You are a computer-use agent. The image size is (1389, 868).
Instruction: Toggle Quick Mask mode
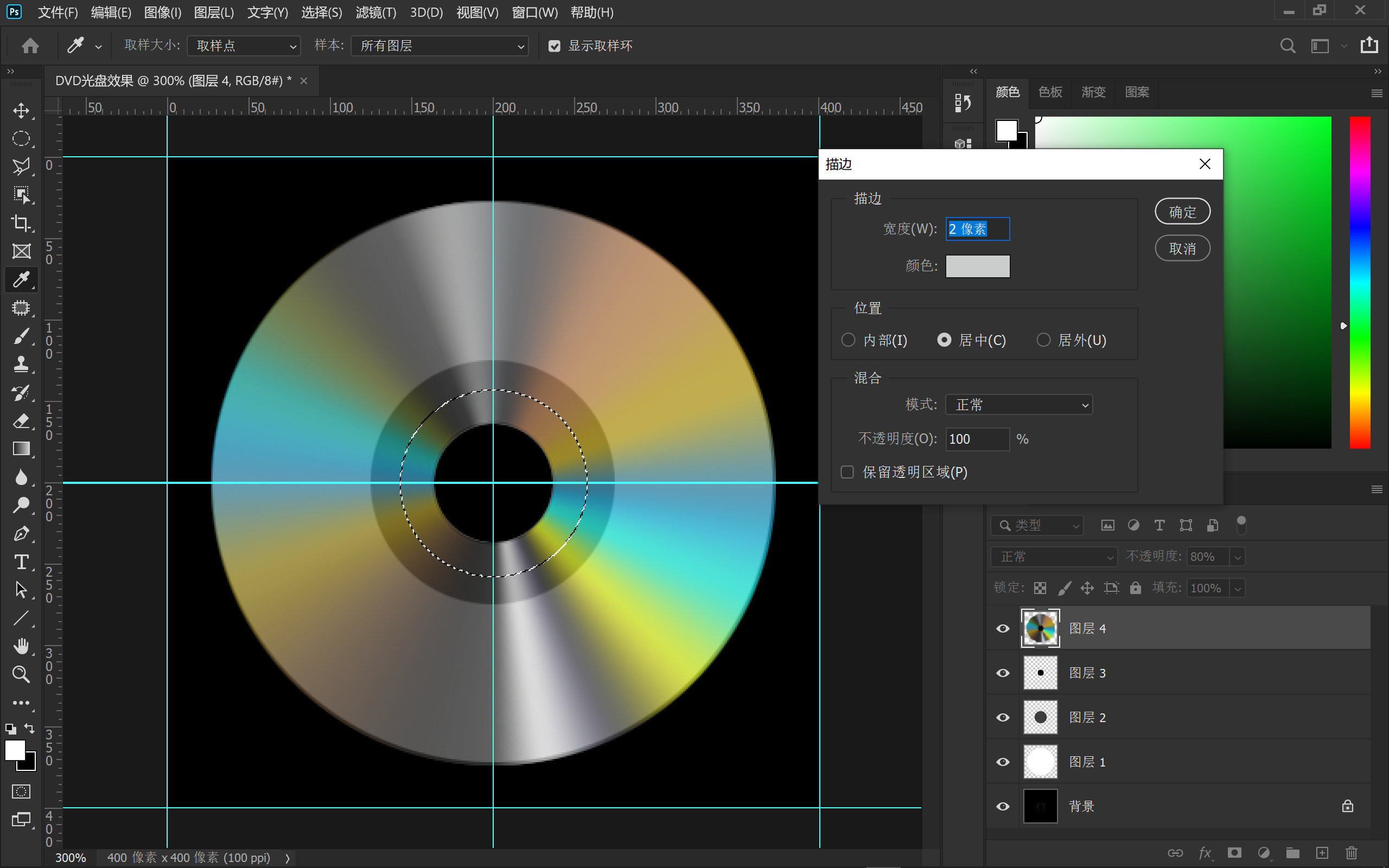pos(21,792)
